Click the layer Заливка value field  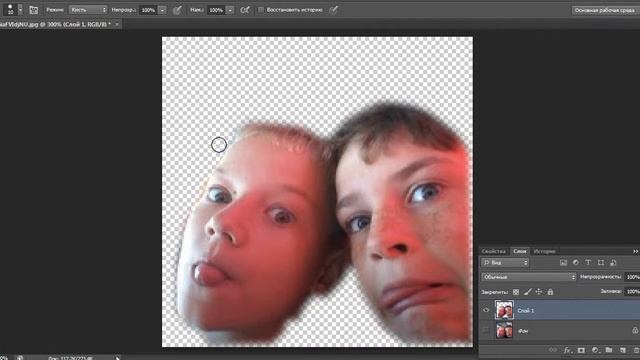[632, 291]
